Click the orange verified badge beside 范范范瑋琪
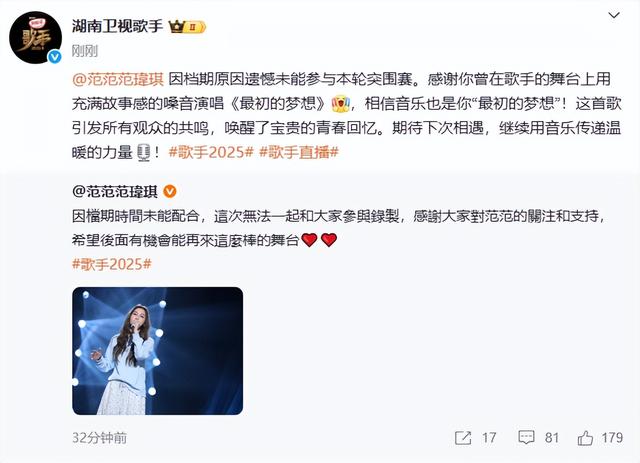Viewport: 640px width, 463px height. click(x=170, y=191)
